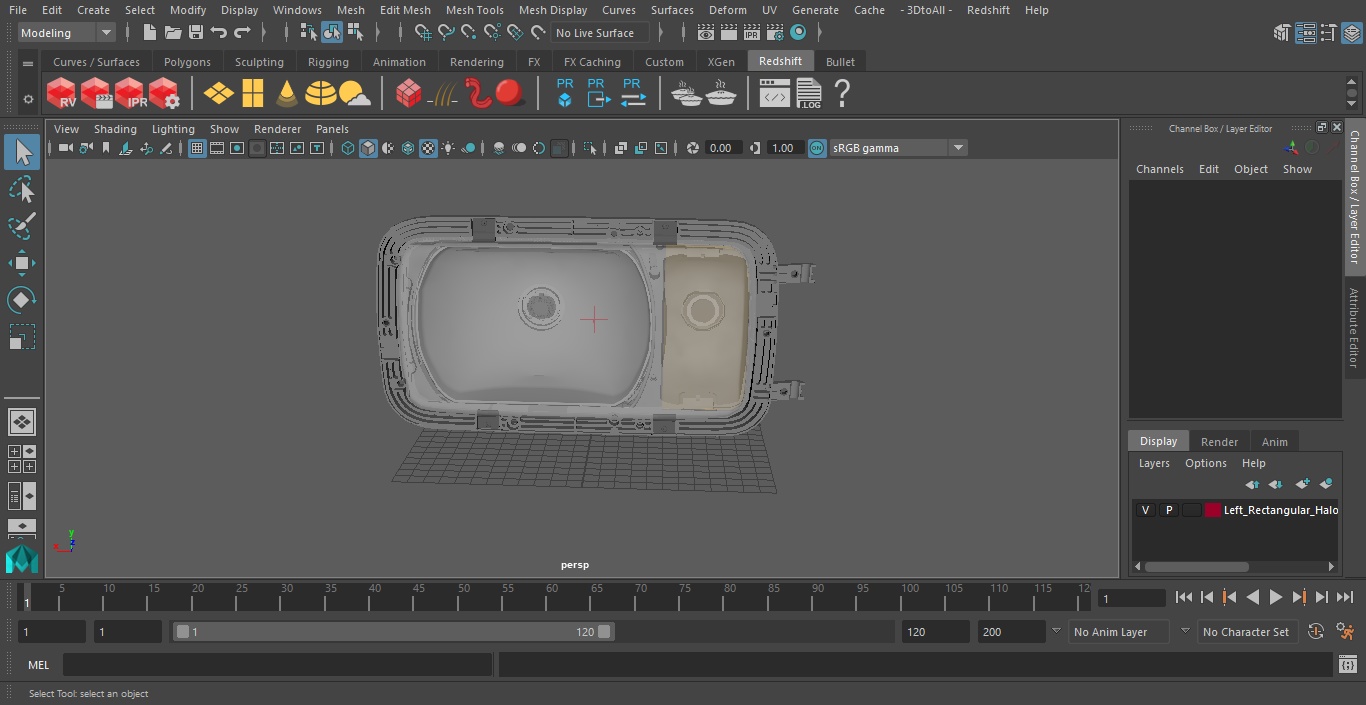Click the Redshift proxy export PR icon
This screenshot has height=705, width=1366.
coord(598,93)
